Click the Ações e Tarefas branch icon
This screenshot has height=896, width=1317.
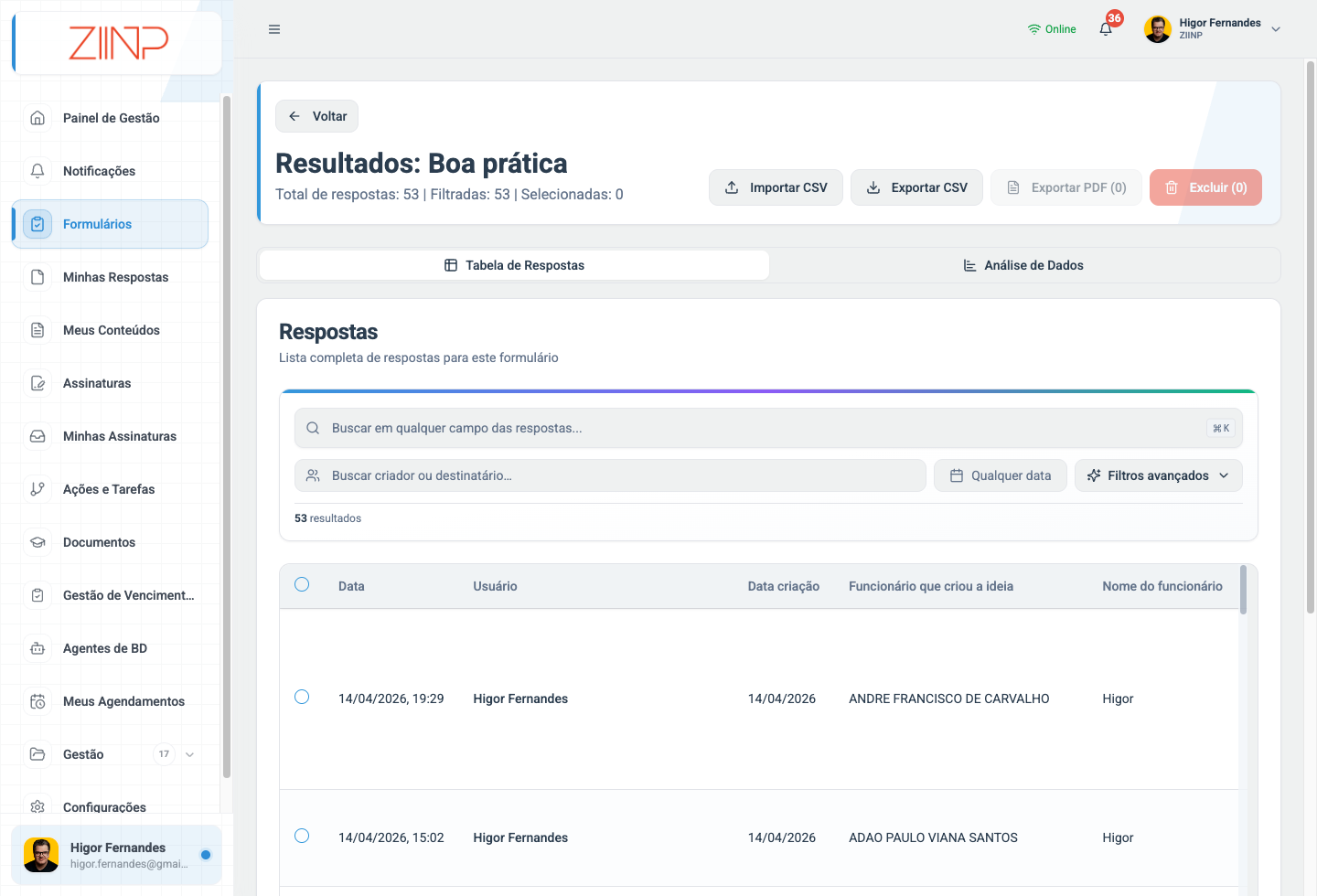37,489
